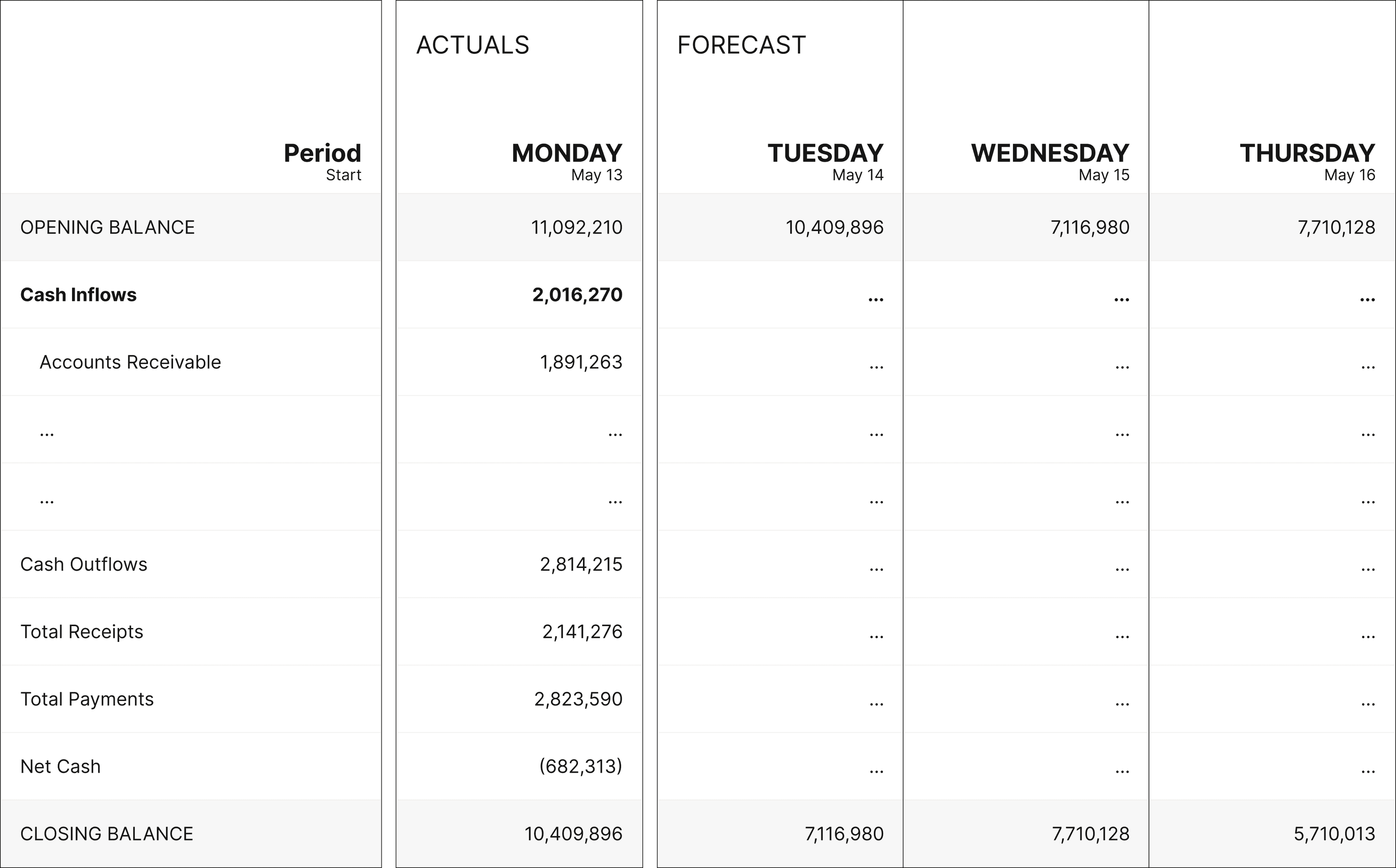Select the MONDAY May 13 column header
Image resolution: width=1396 pixels, height=868 pixels.
tap(567, 161)
